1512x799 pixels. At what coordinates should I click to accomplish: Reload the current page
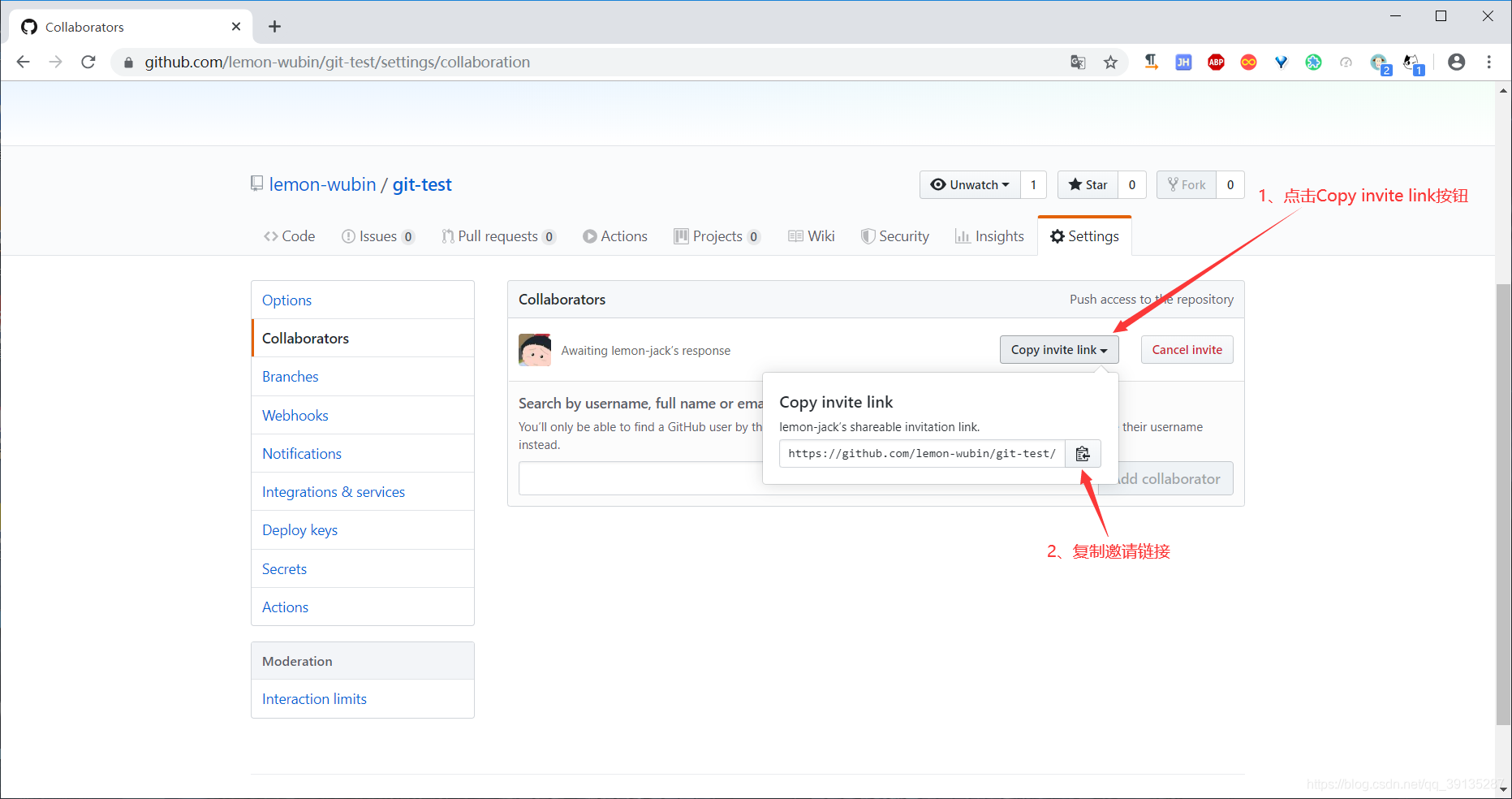coord(88,62)
